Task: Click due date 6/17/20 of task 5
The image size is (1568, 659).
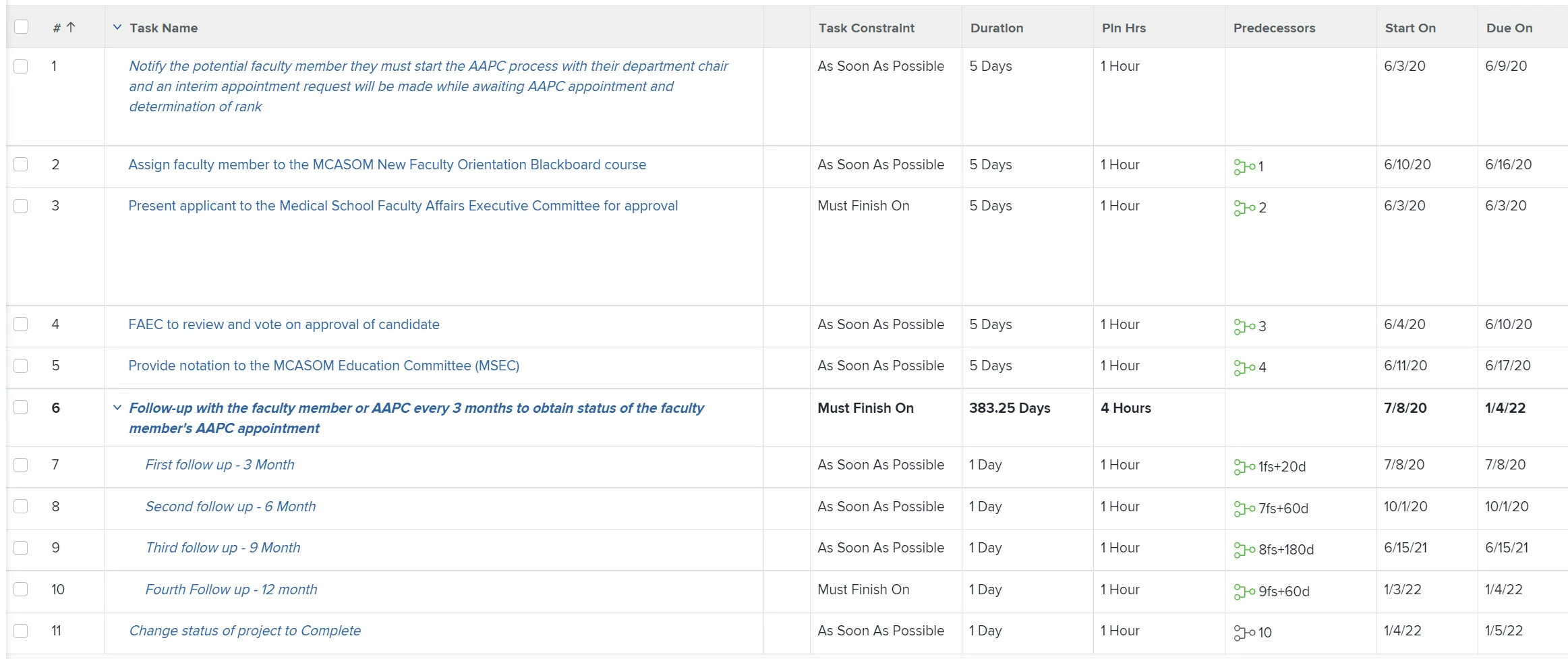Action: 1508,366
